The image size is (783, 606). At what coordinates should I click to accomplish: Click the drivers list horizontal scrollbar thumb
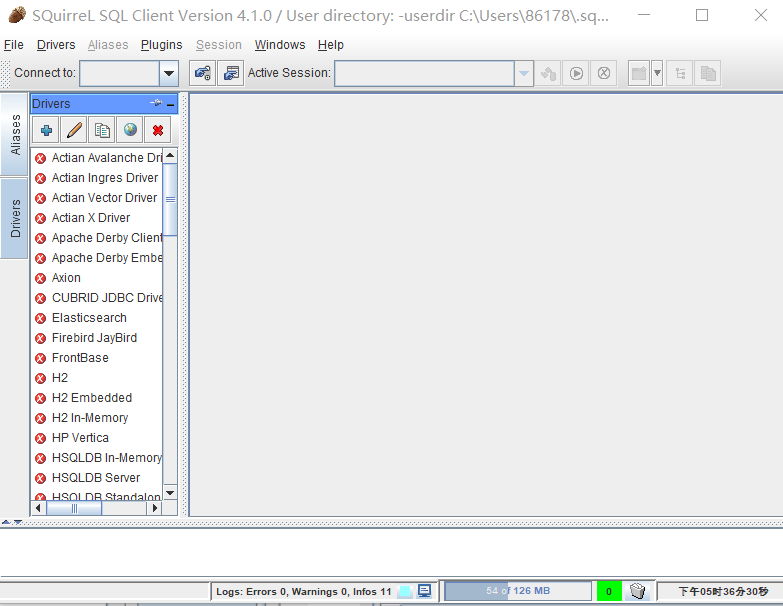click(74, 508)
